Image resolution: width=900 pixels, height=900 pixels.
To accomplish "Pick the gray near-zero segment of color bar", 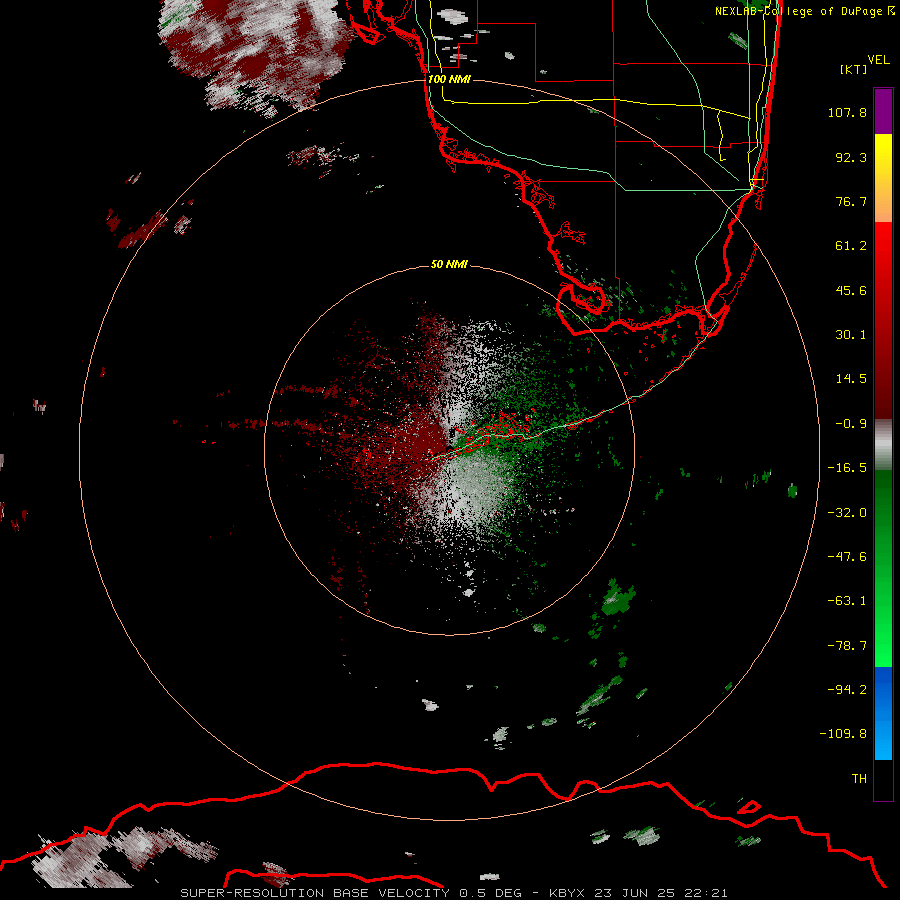I will click(x=883, y=445).
